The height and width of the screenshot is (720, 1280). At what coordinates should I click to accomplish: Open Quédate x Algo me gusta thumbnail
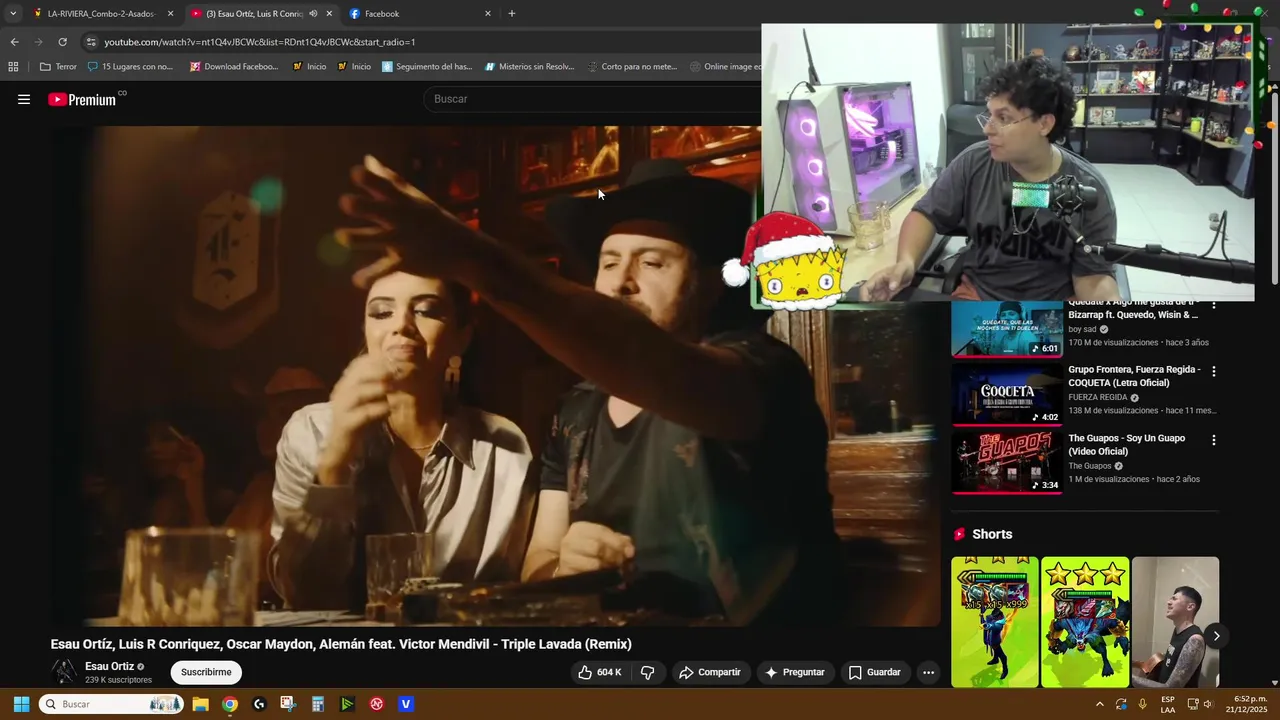pos(1007,328)
